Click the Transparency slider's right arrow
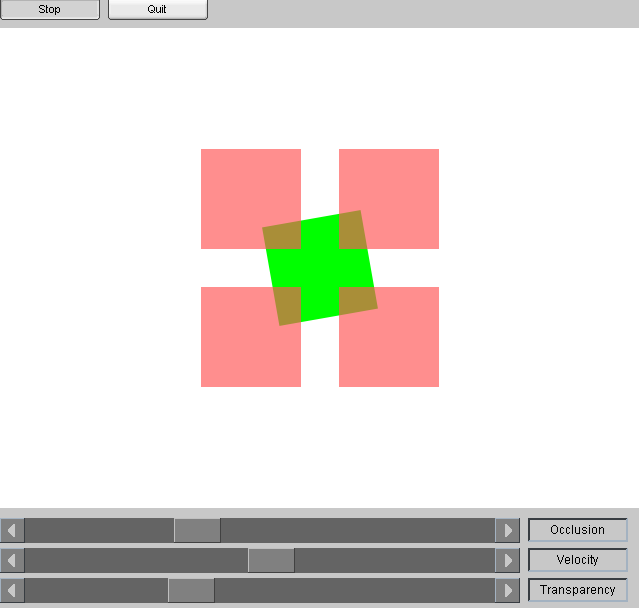 point(507,590)
